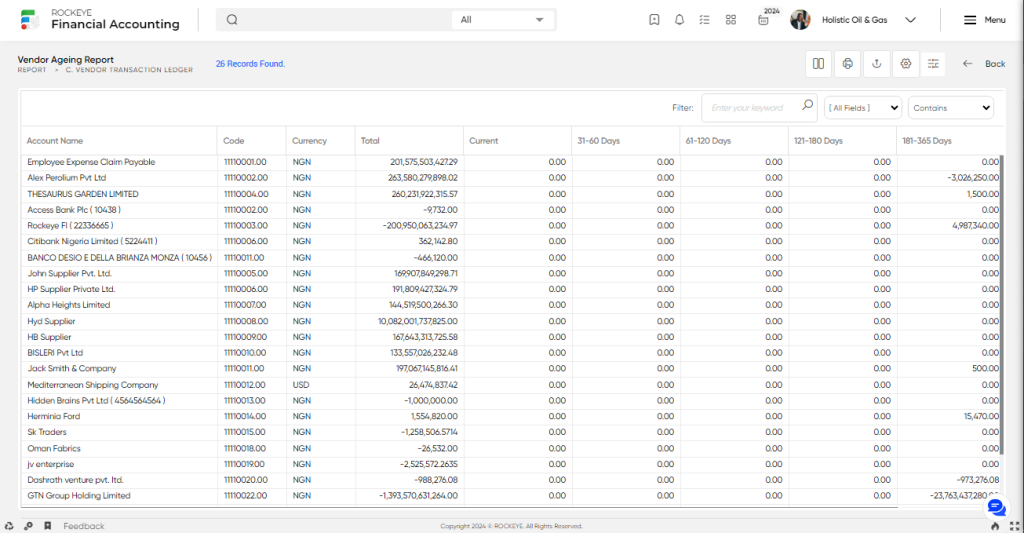Select Citibank Nigeria Limited row

(511, 241)
